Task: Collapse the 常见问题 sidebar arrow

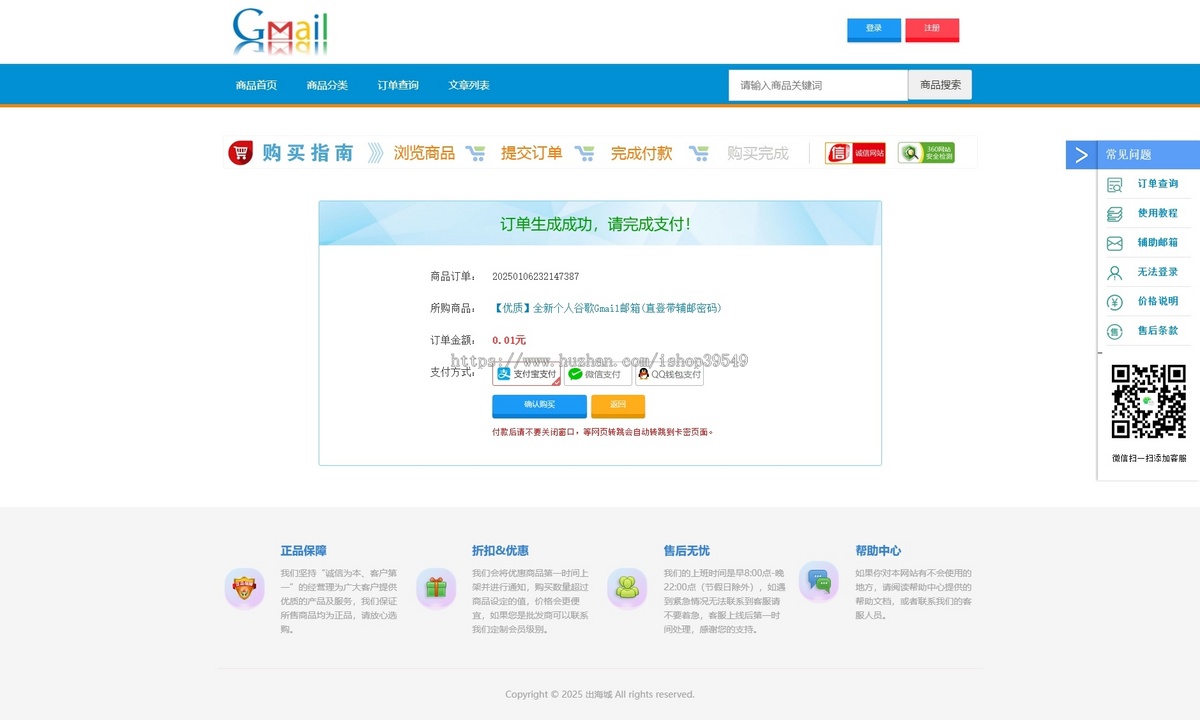Action: point(1081,155)
